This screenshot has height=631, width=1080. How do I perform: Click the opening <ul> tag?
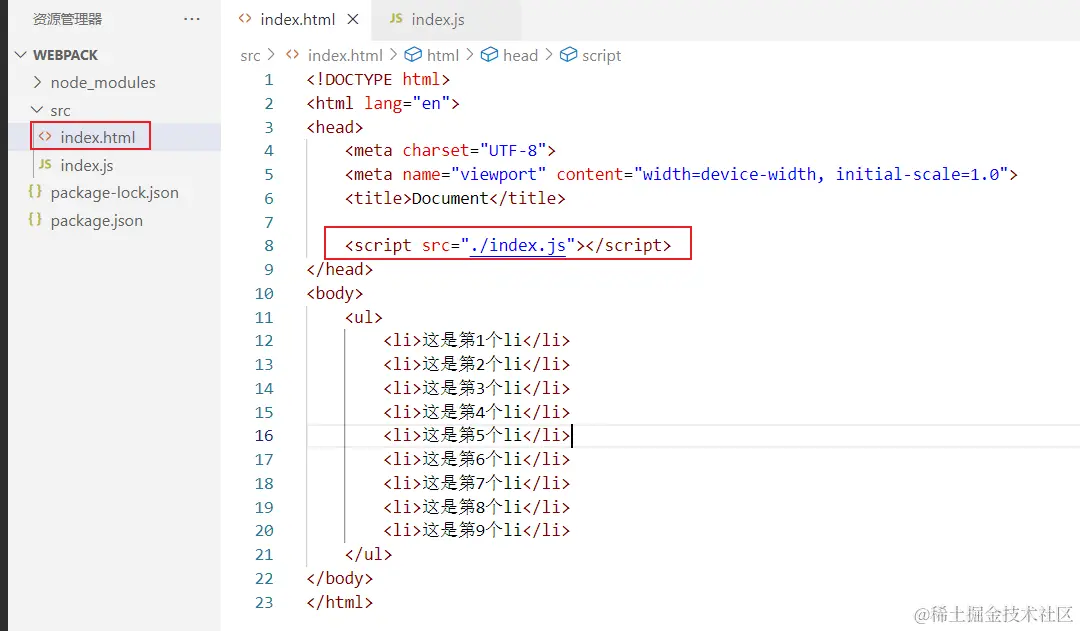coord(364,318)
